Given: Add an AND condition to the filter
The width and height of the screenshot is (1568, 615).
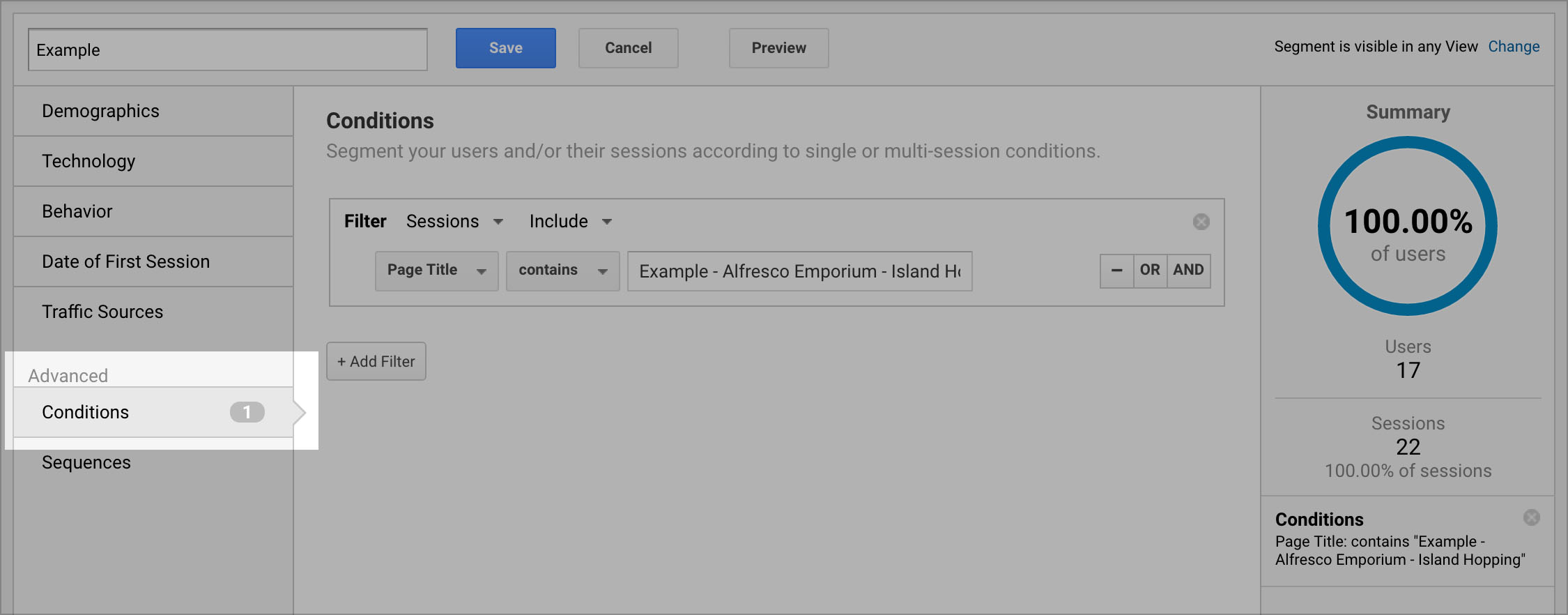Looking at the screenshot, I should click(1189, 271).
